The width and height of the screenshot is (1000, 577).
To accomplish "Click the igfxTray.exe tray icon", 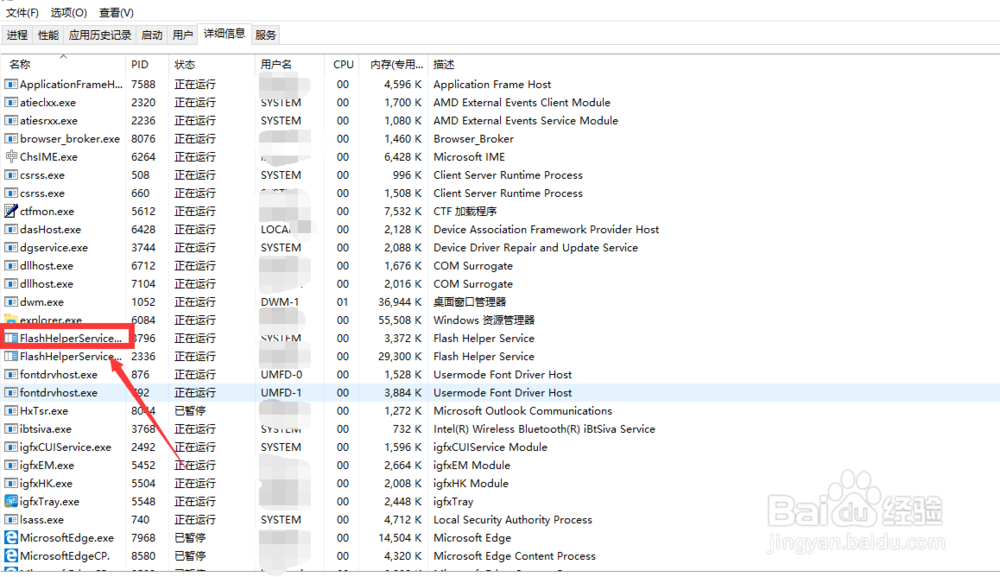I will pyautogui.click(x=11, y=501).
